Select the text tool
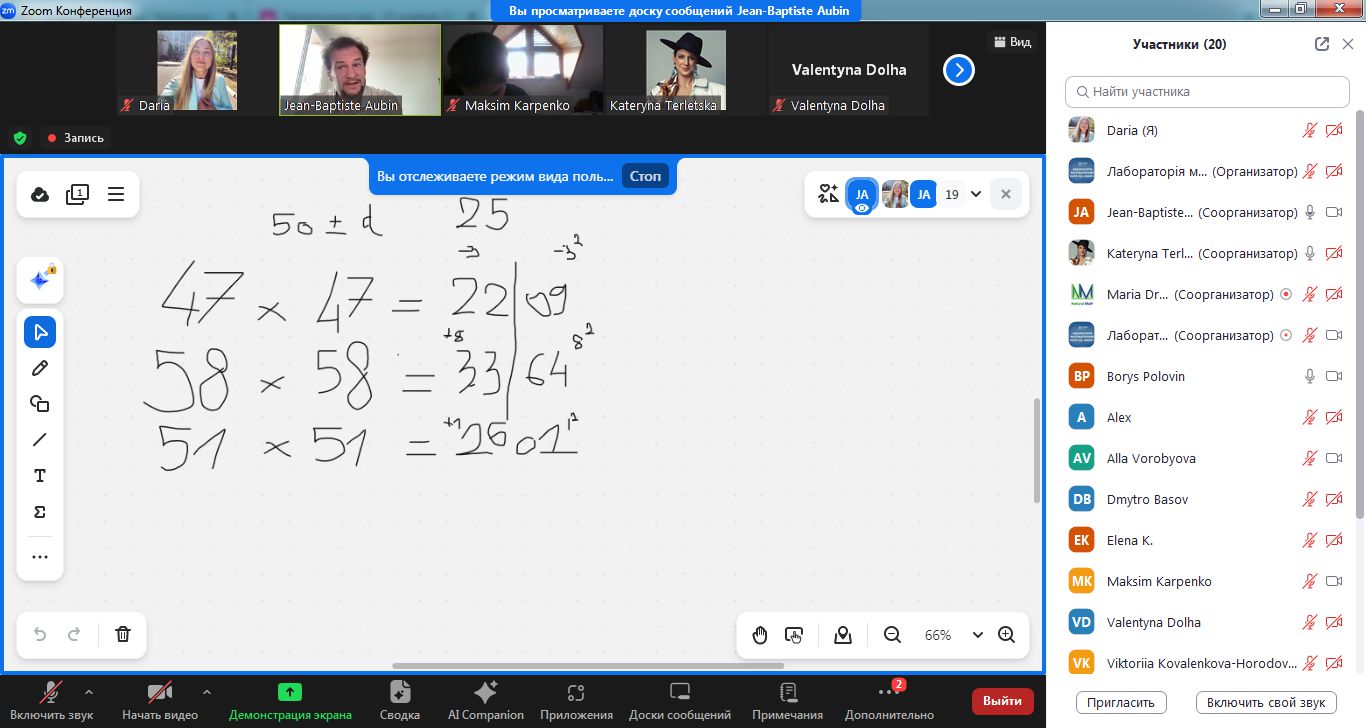The width and height of the screenshot is (1366, 728). [x=40, y=476]
